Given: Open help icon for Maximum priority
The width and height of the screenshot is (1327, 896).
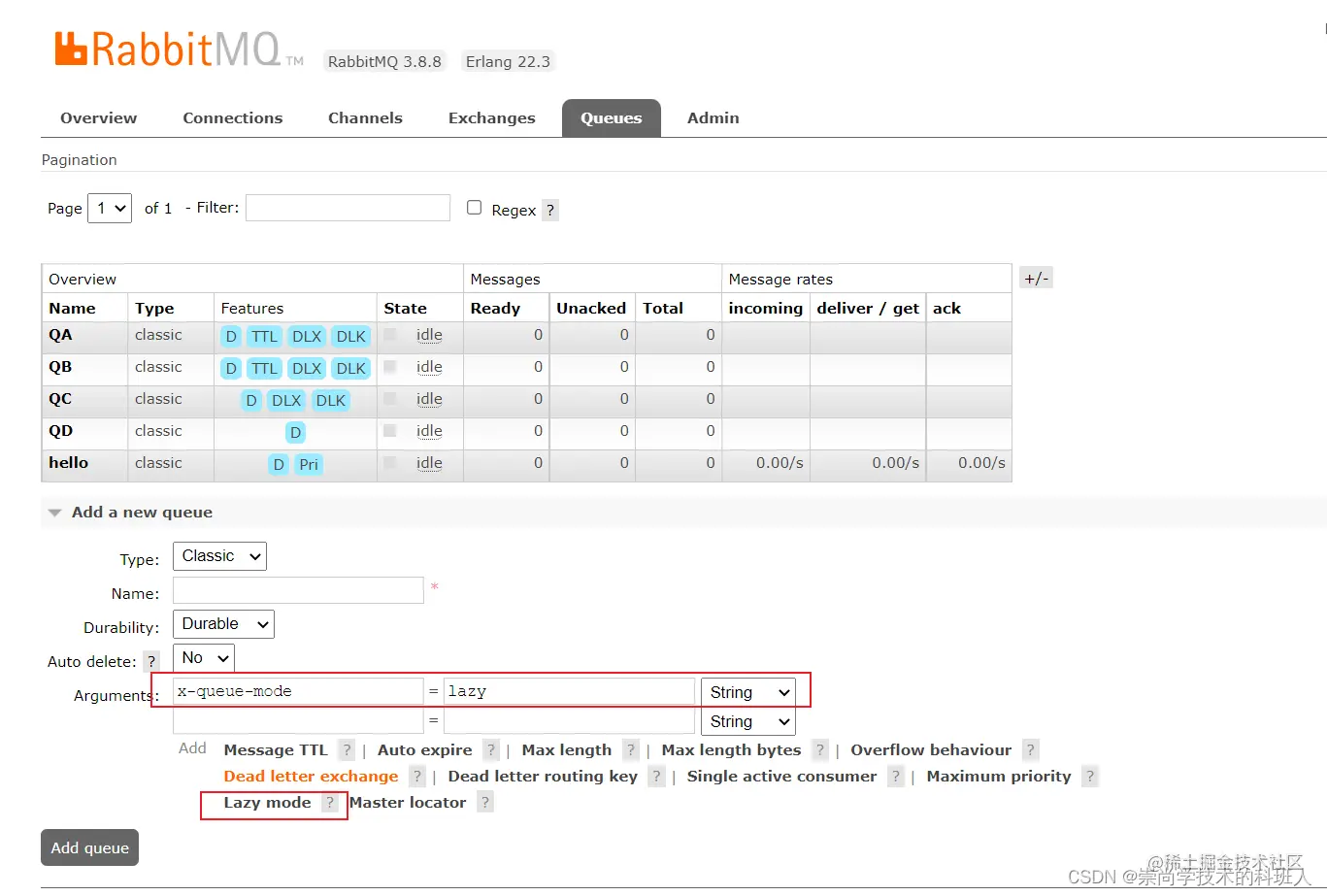Looking at the screenshot, I should [x=1090, y=776].
